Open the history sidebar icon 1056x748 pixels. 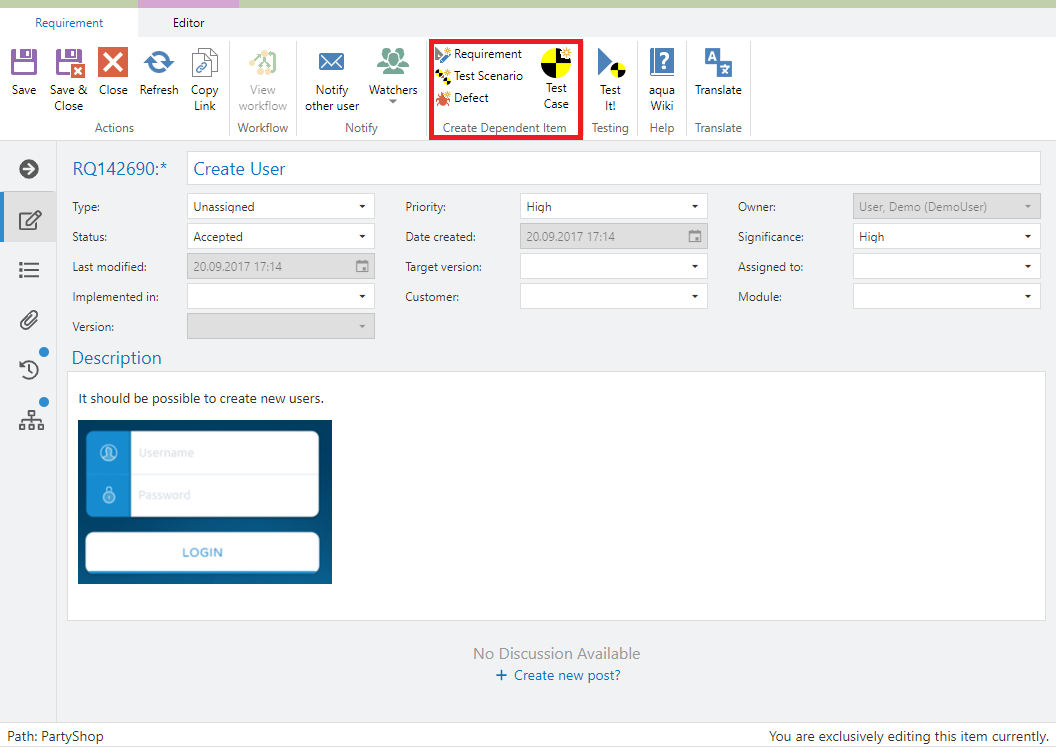pyautogui.click(x=29, y=370)
